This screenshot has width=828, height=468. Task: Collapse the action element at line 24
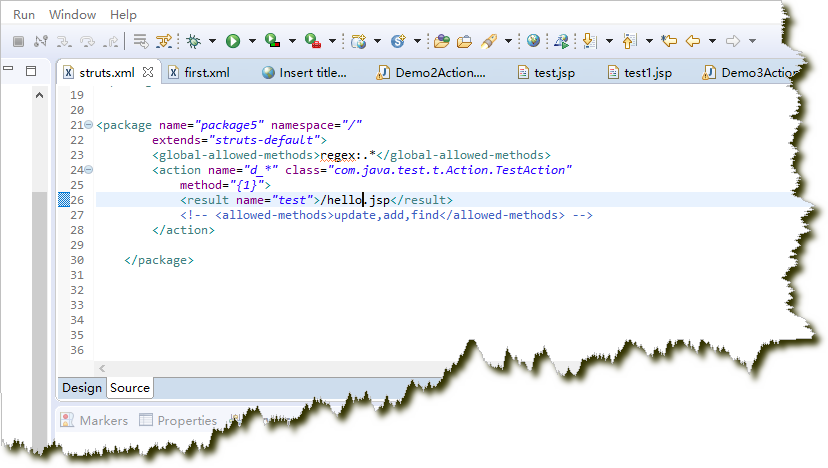click(x=89, y=170)
